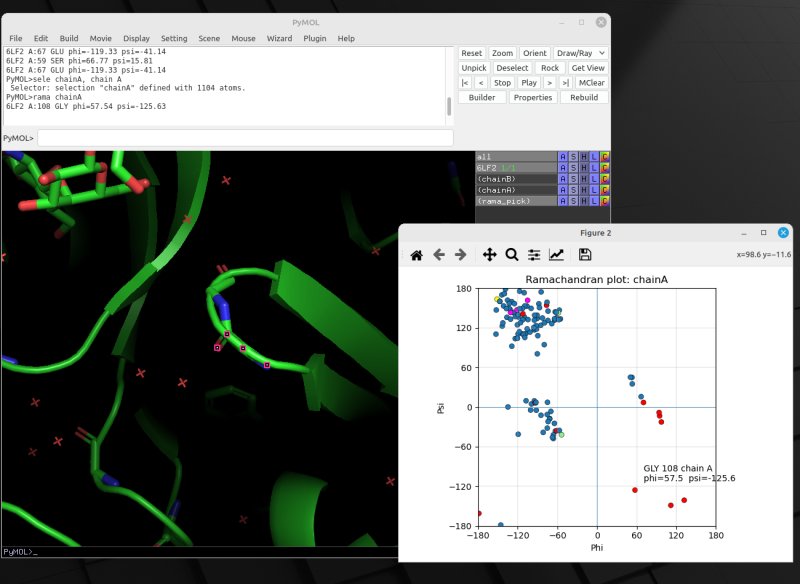The width and height of the screenshot is (800, 584).
Task: Toggle the (chainB) selection
Action: point(516,179)
